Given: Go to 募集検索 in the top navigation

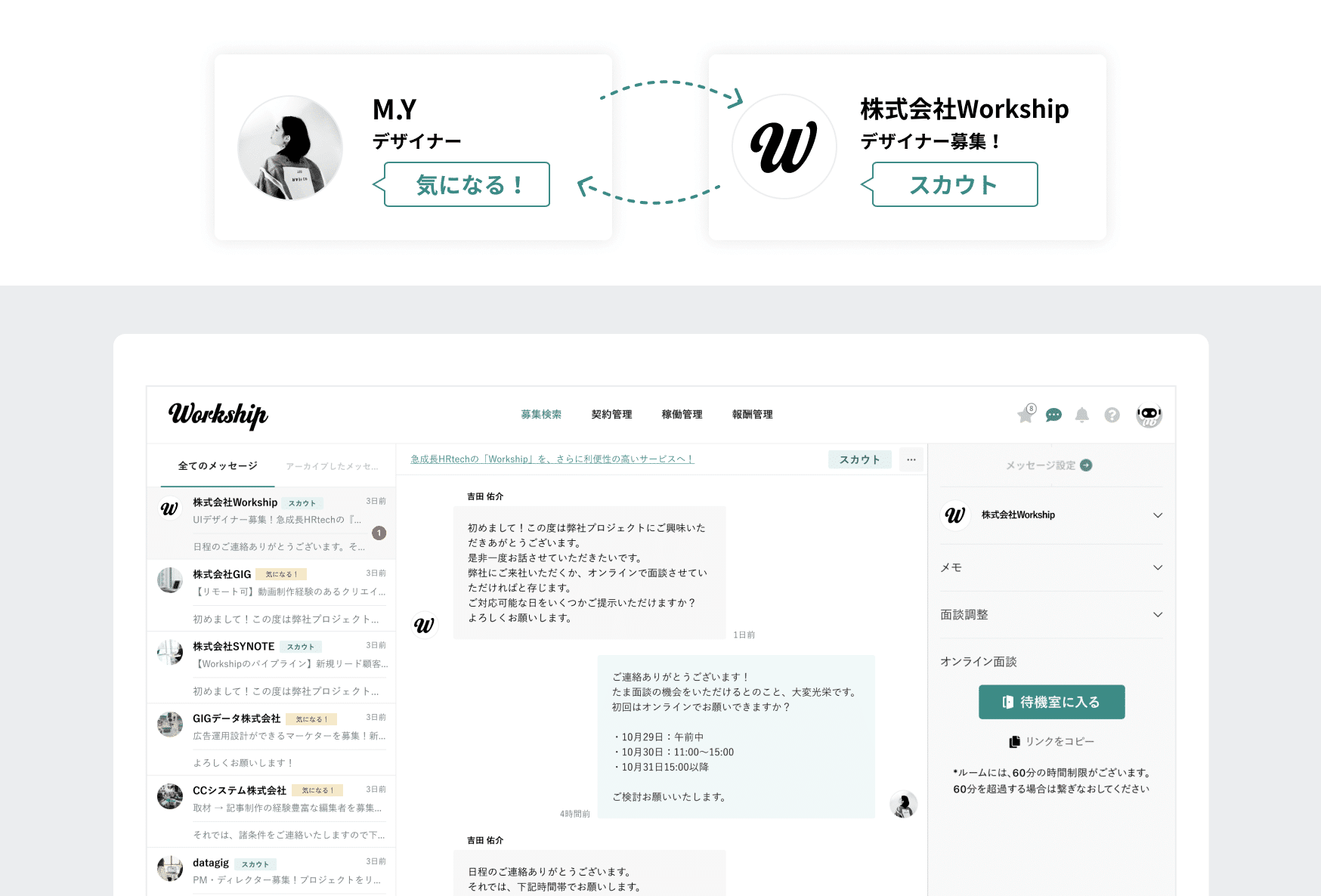Looking at the screenshot, I should 541,414.
